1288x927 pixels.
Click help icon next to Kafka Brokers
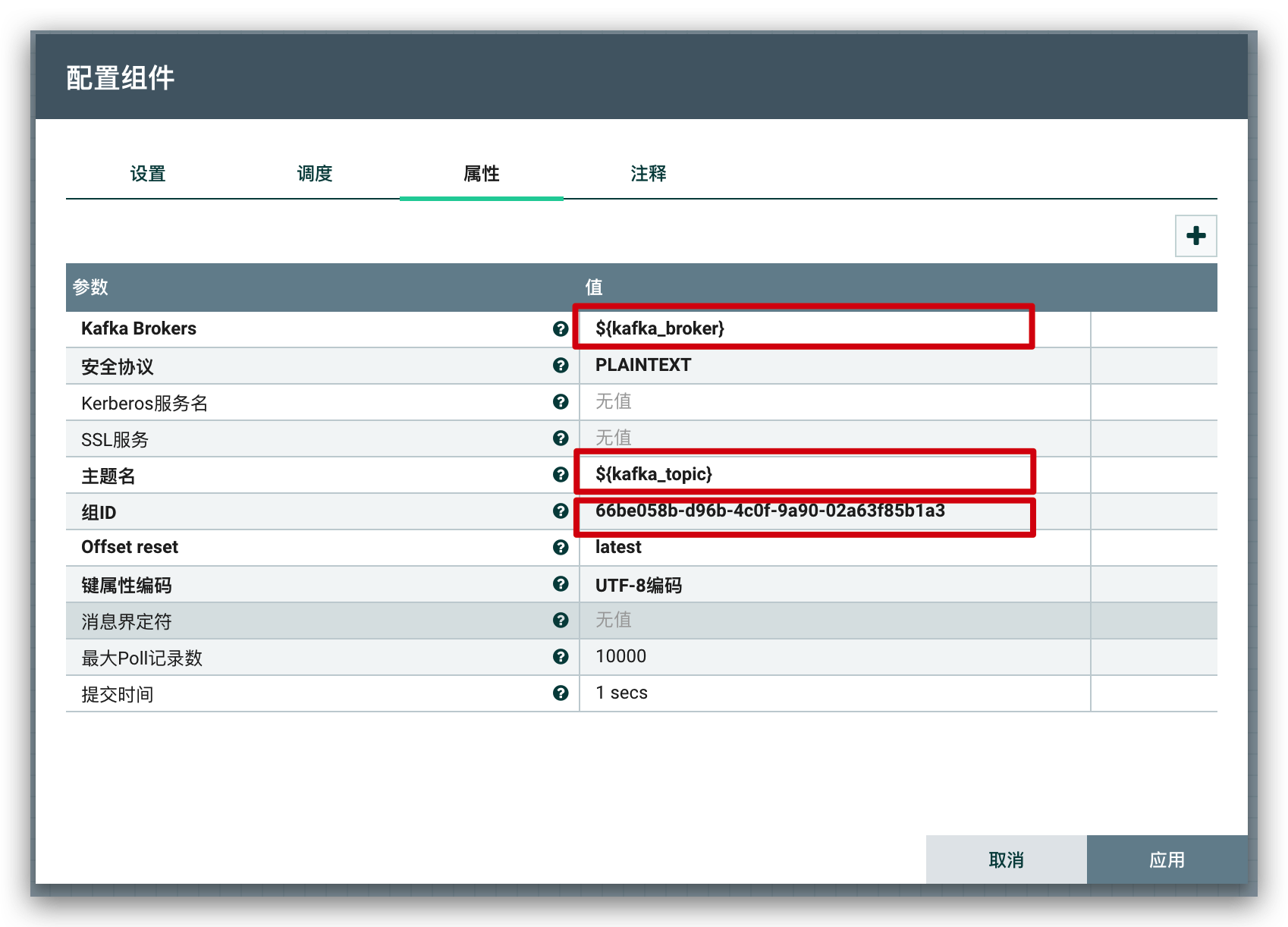tap(561, 328)
